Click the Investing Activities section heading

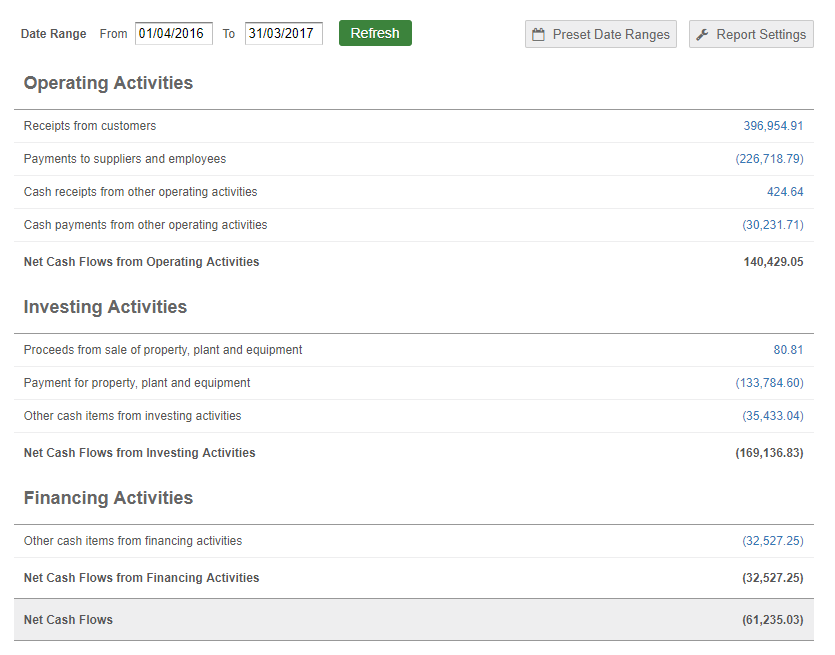[105, 307]
